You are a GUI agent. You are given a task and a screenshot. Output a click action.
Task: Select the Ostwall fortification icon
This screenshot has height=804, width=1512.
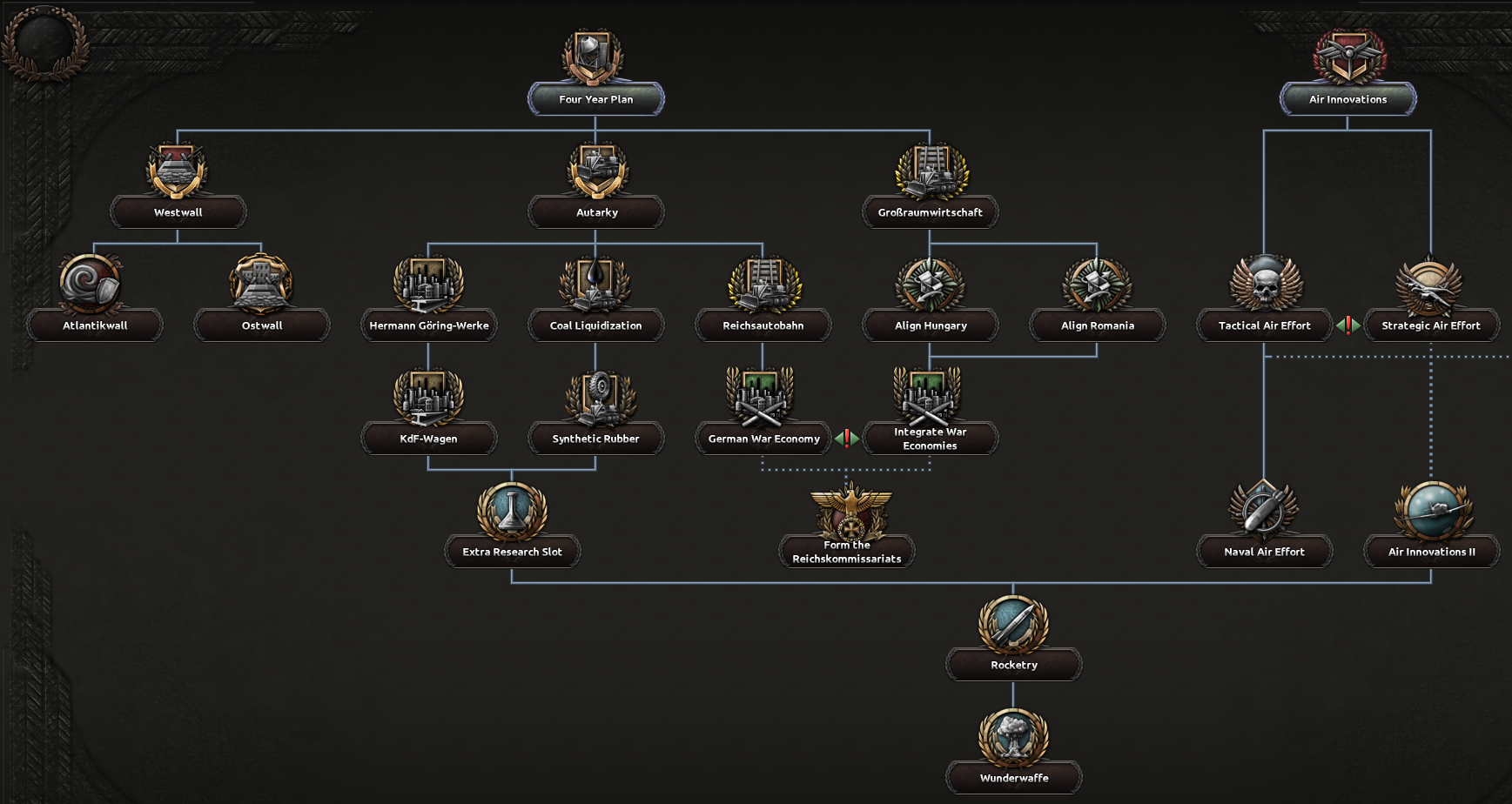point(261,284)
